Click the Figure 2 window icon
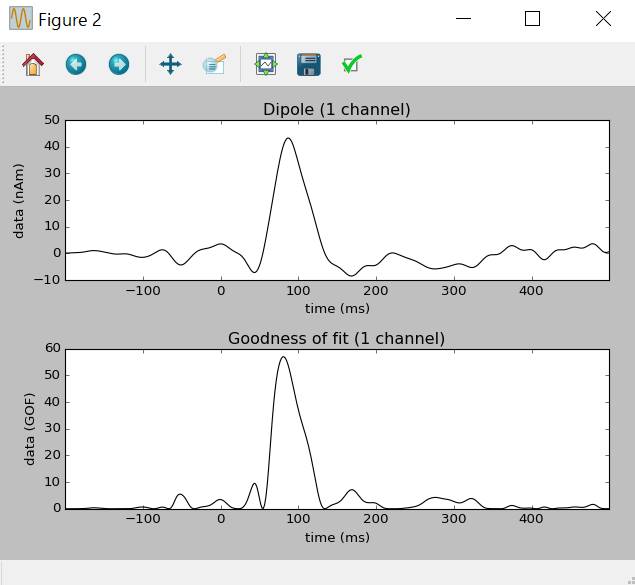Viewport: 635px width, 585px height. coord(20,19)
